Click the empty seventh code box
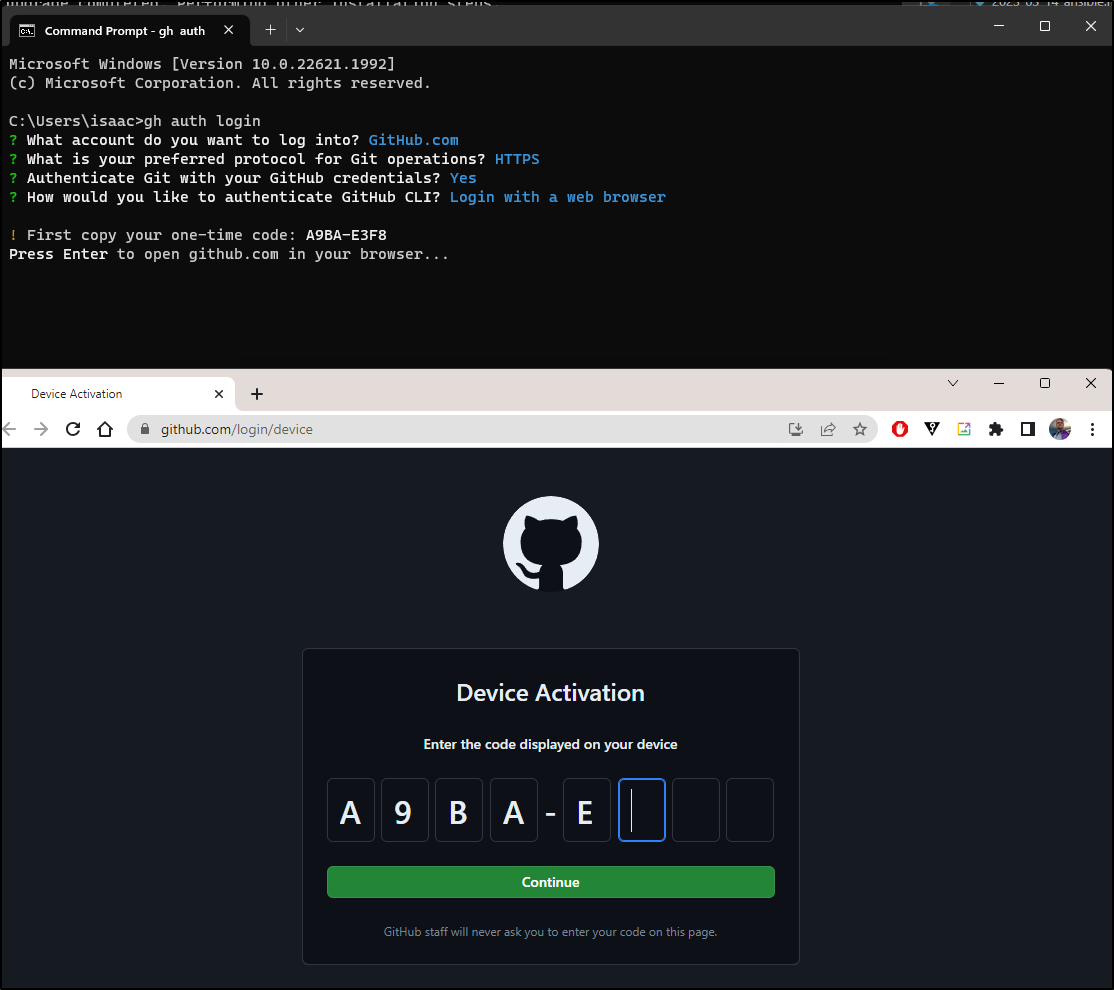Image resolution: width=1114 pixels, height=990 pixels. pos(696,810)
